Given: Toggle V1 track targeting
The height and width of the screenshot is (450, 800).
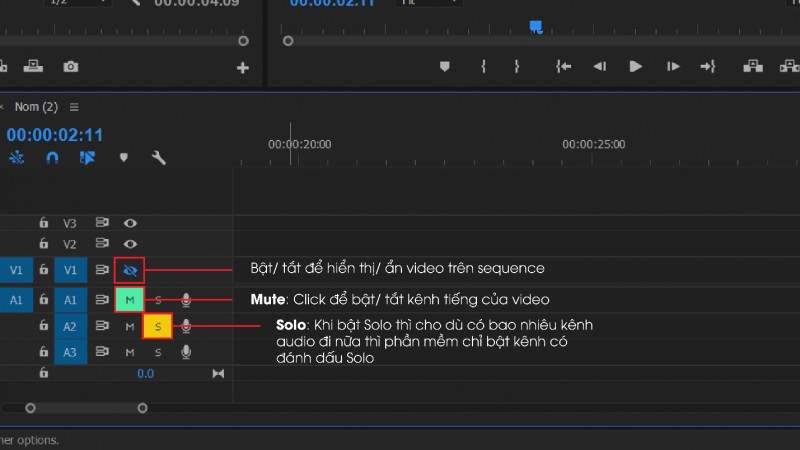Looking at the screenshot, I should 70,270.
